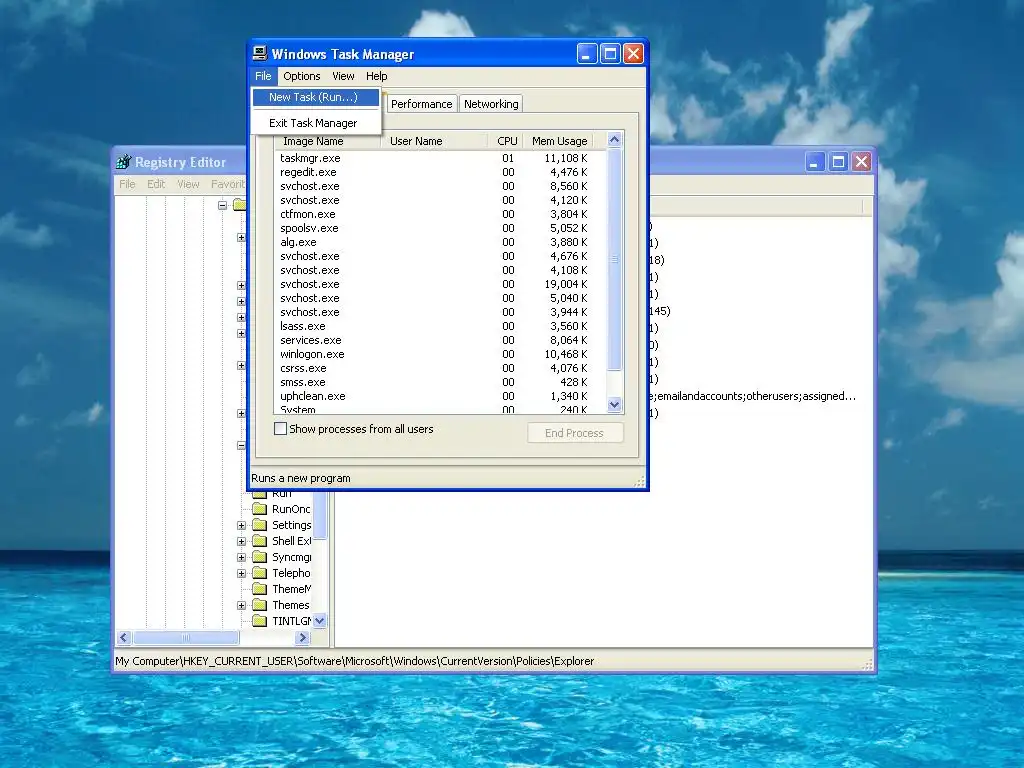This screenshot has height=768, width=1024.
Task: Select the Shell Ext folder icon
Action: point(260,541)
